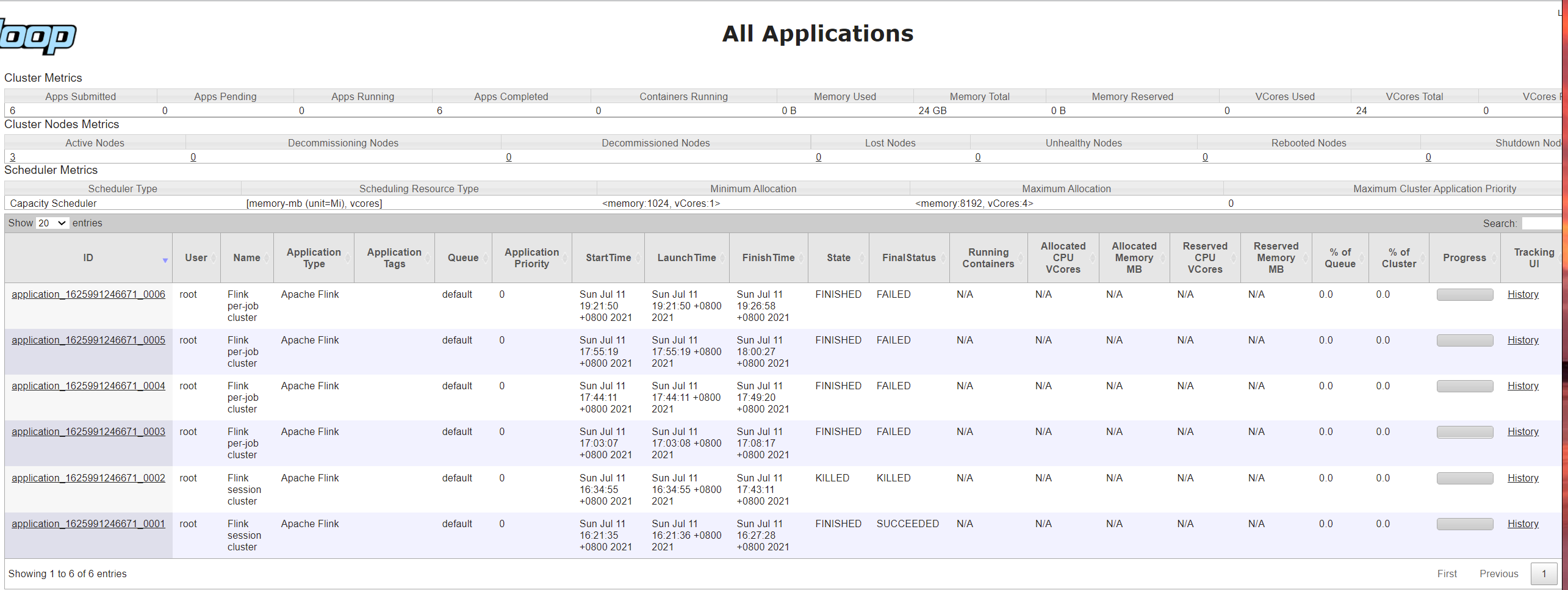Open application_1625991246671_0004 link
This screenshot has height=590, width=1568.
pos(88,386)
